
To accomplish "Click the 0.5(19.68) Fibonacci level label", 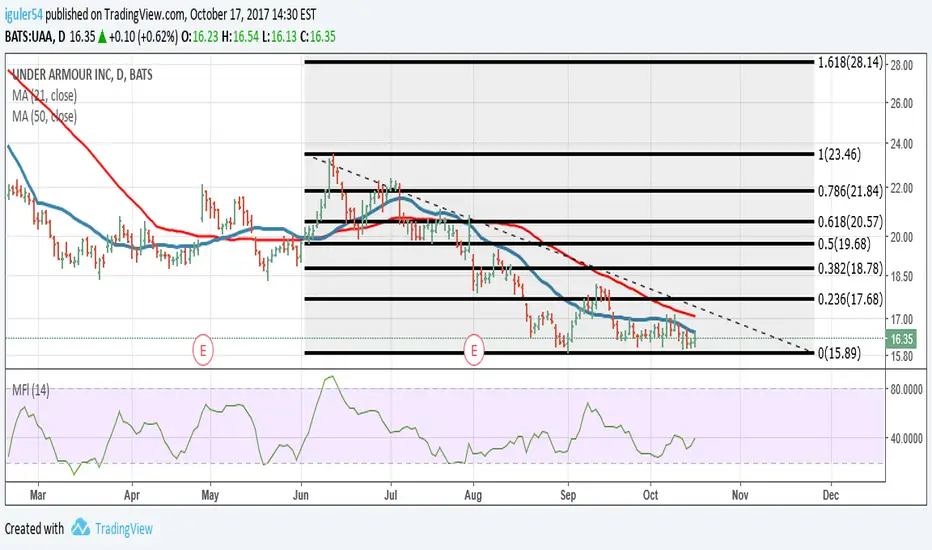I will pyautogui.click(x=844, y=244).
